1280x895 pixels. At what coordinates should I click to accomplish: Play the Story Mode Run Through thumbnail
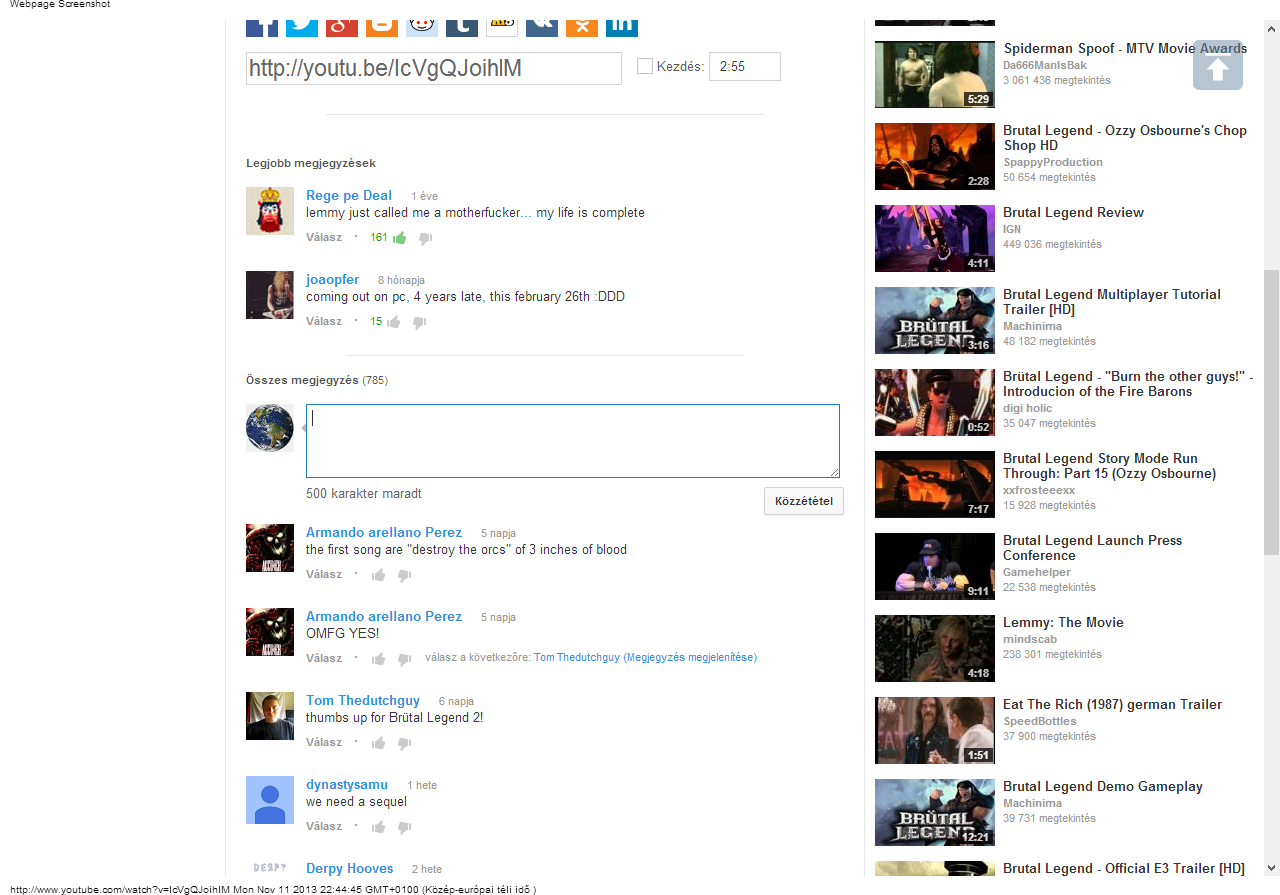pos(935,484)
